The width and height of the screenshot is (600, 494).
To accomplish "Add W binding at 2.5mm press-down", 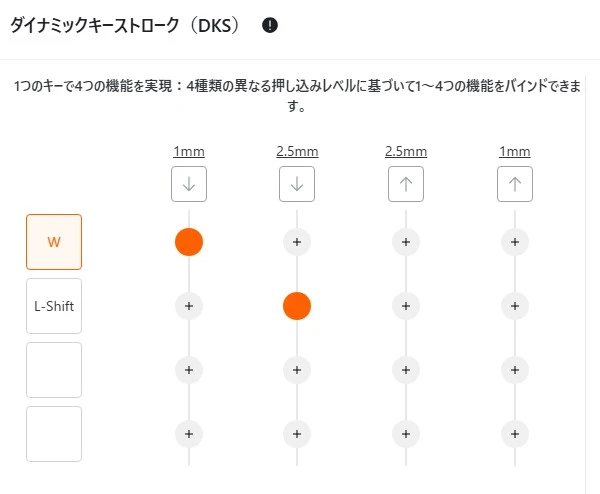I will coord(297,242).
